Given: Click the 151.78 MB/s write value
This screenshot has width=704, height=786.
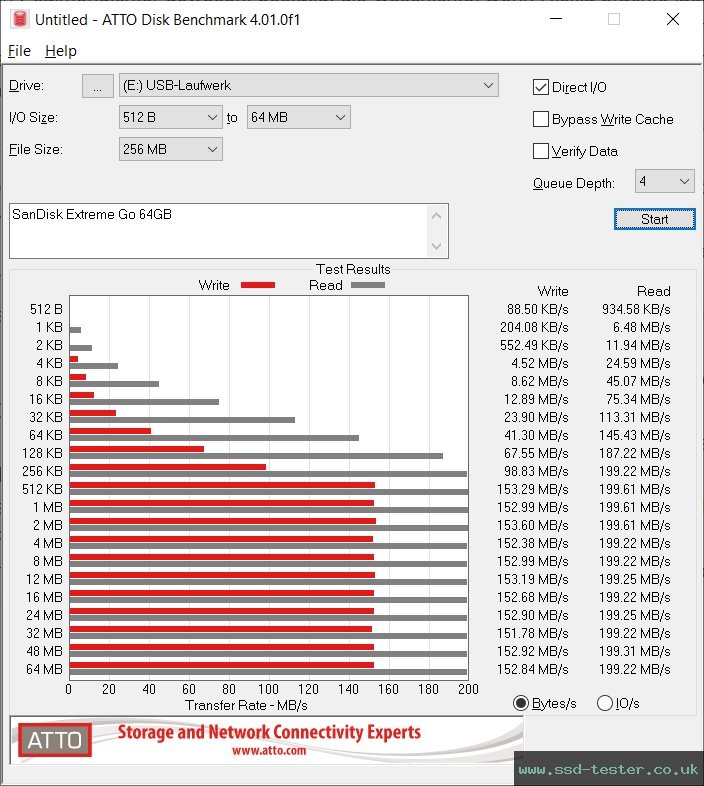Looking at the screenshot, I should tap(533, 634).
